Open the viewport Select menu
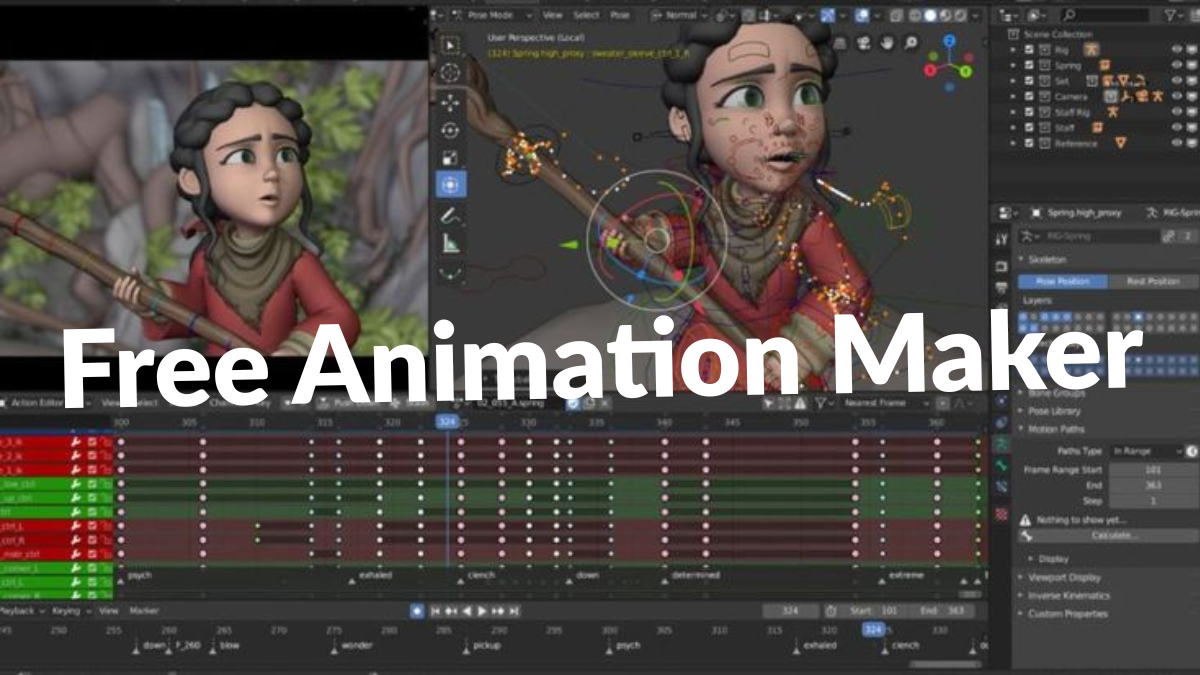This screenshot has width=1200, height=675. (x=587, y=15)
